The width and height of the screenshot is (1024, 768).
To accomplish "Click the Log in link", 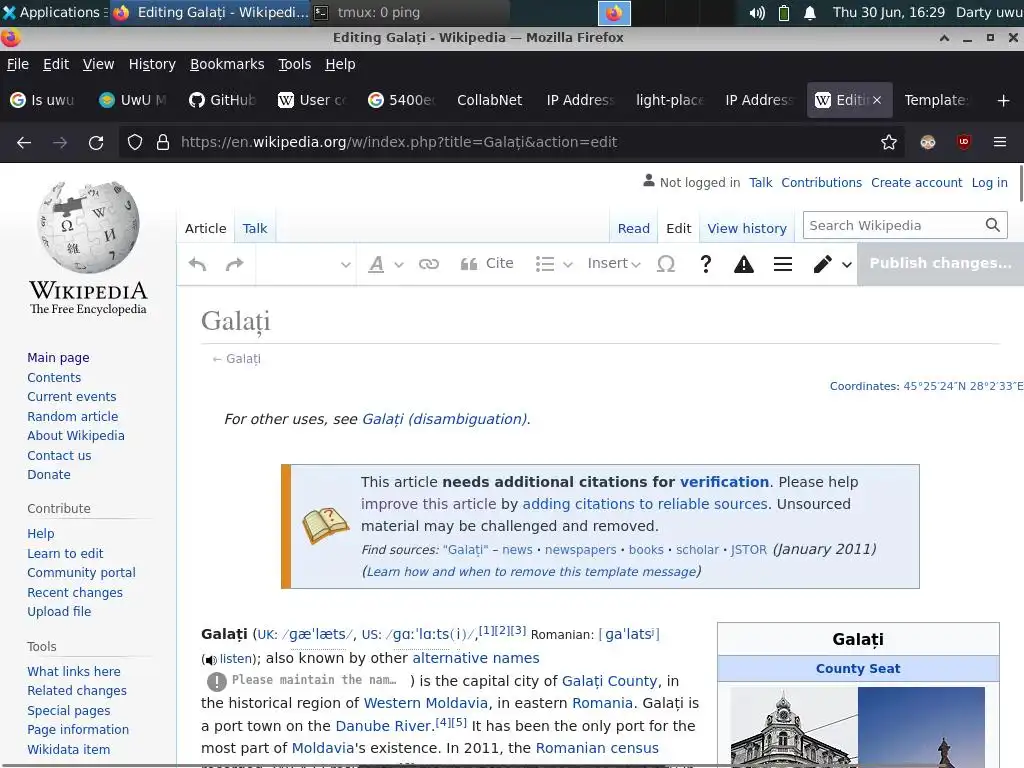I will pyautogui.click(x=989, y=183).
